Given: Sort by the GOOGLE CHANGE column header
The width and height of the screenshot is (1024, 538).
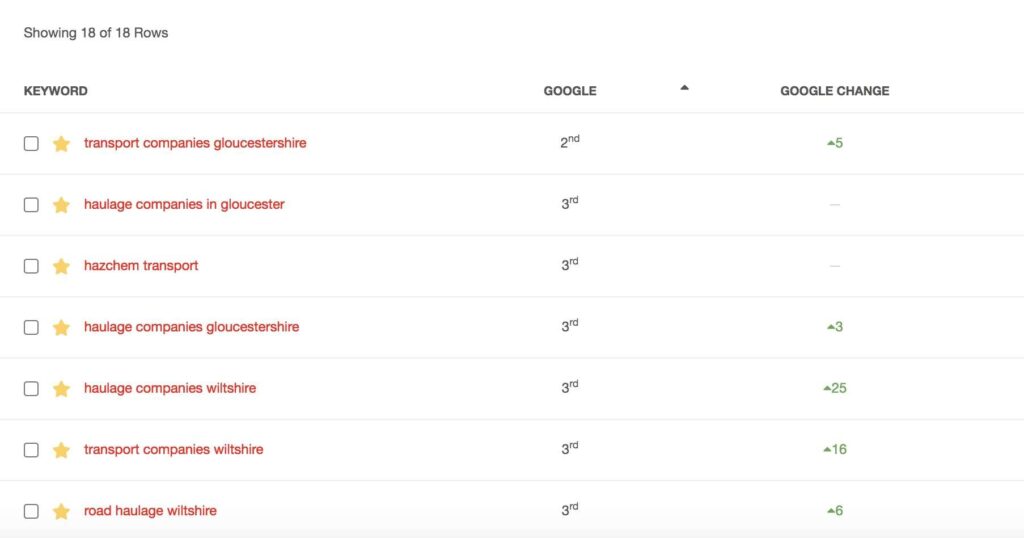Looking at the screenshot, I should coord(835,91).
